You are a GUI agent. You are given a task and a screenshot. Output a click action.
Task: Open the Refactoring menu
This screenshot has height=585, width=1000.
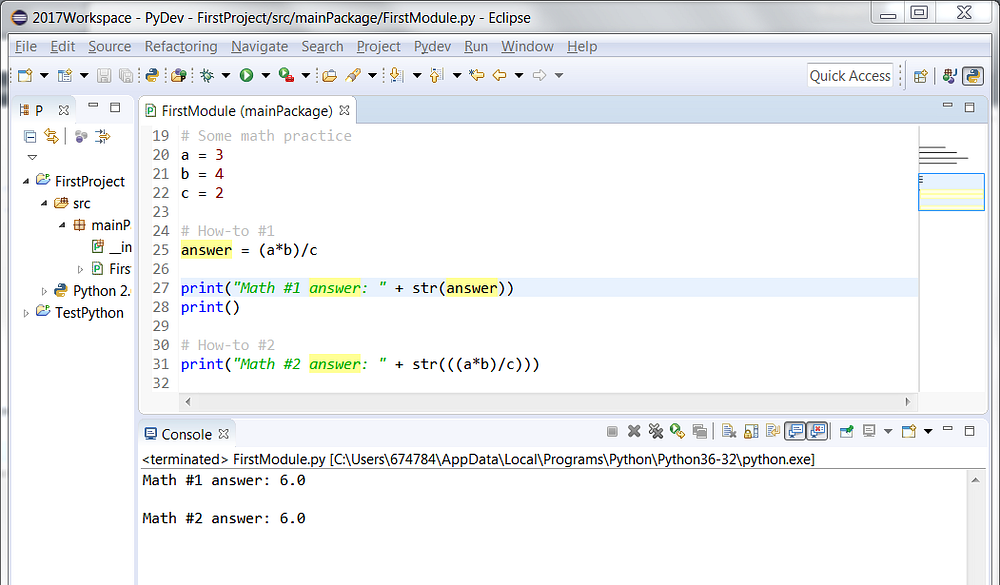point(181,47)
